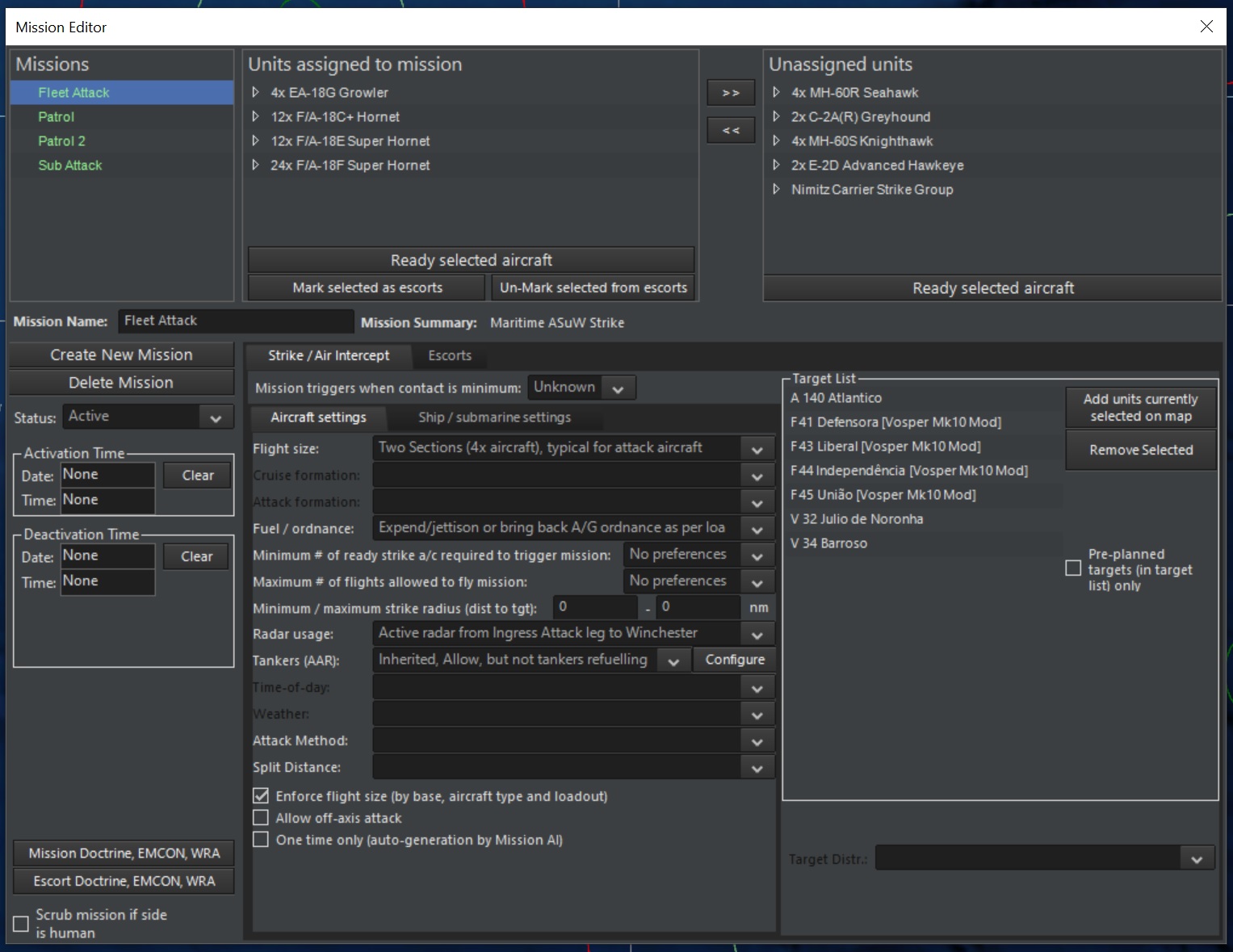The height and width of the screenshot is (952, 1233).
Task: Open the Fuel / ordnance dropdown
Action: pyautogui.click(x=573, y=529)
